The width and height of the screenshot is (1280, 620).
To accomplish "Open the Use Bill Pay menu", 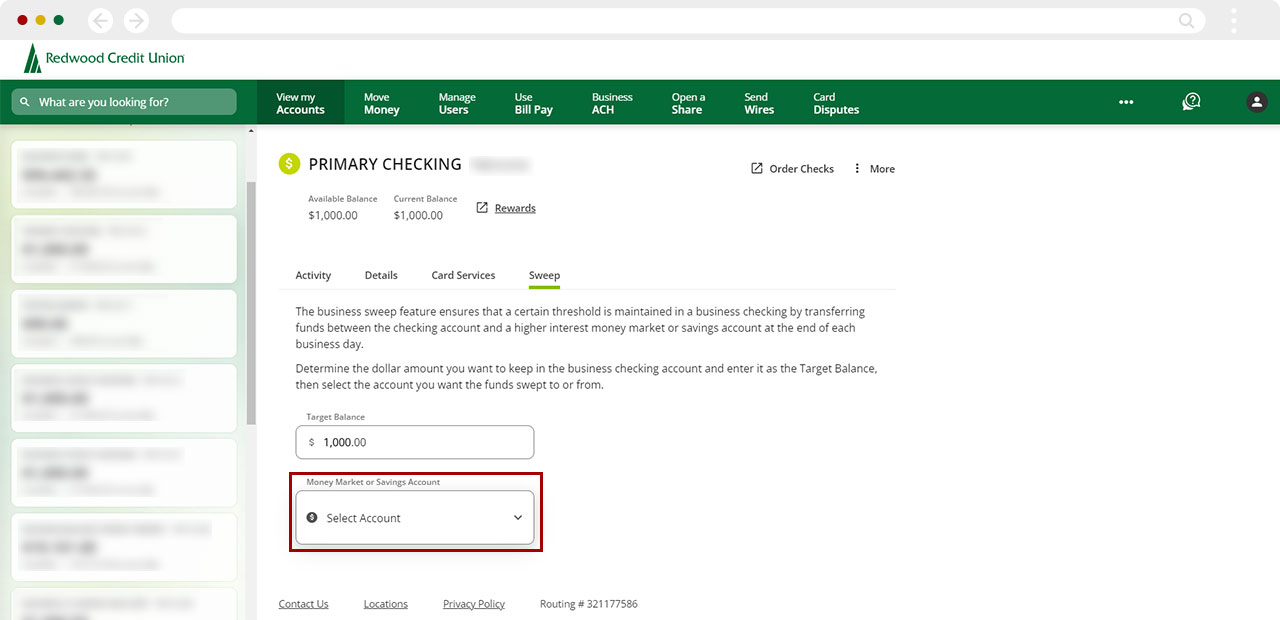I will (533, 103).
